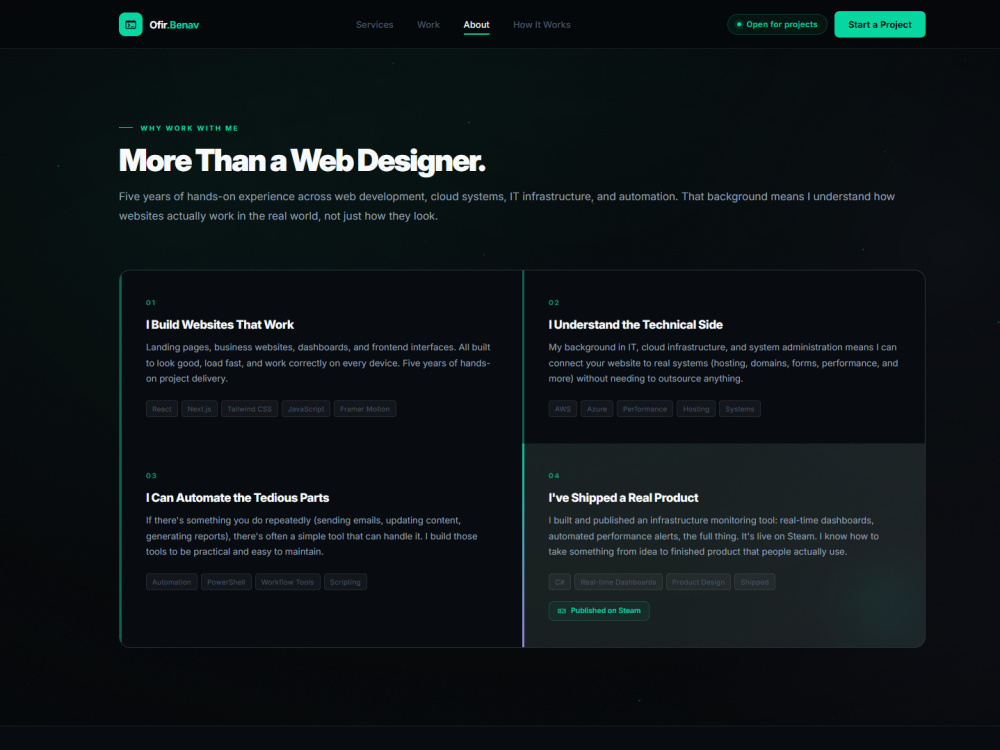Click the 01 card number
1000x750 pixels.
tap(151, 303)
